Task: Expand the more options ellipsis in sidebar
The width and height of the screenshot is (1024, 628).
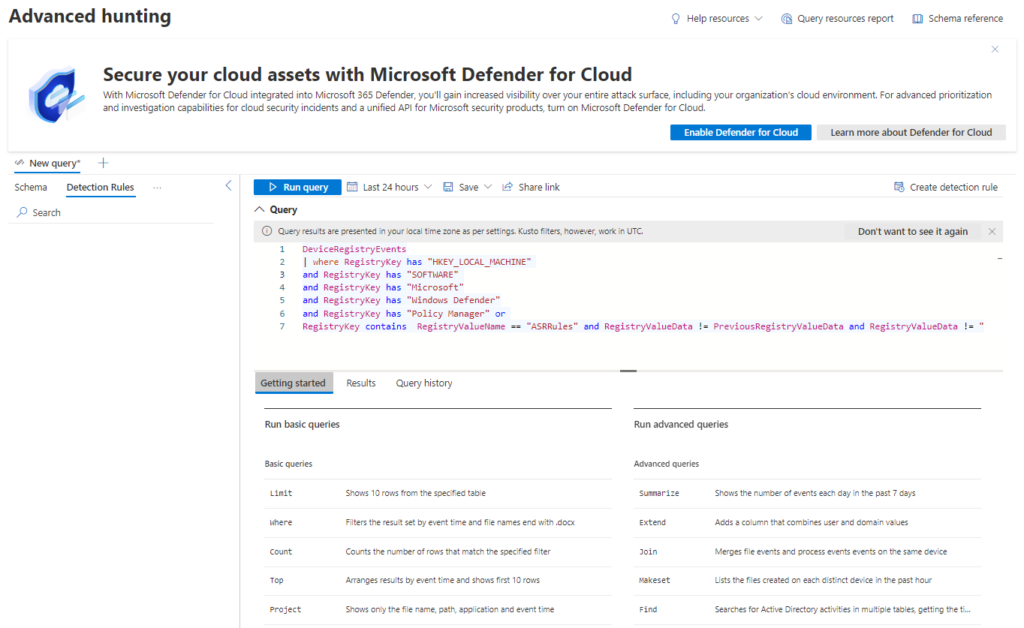Action: 156,187
